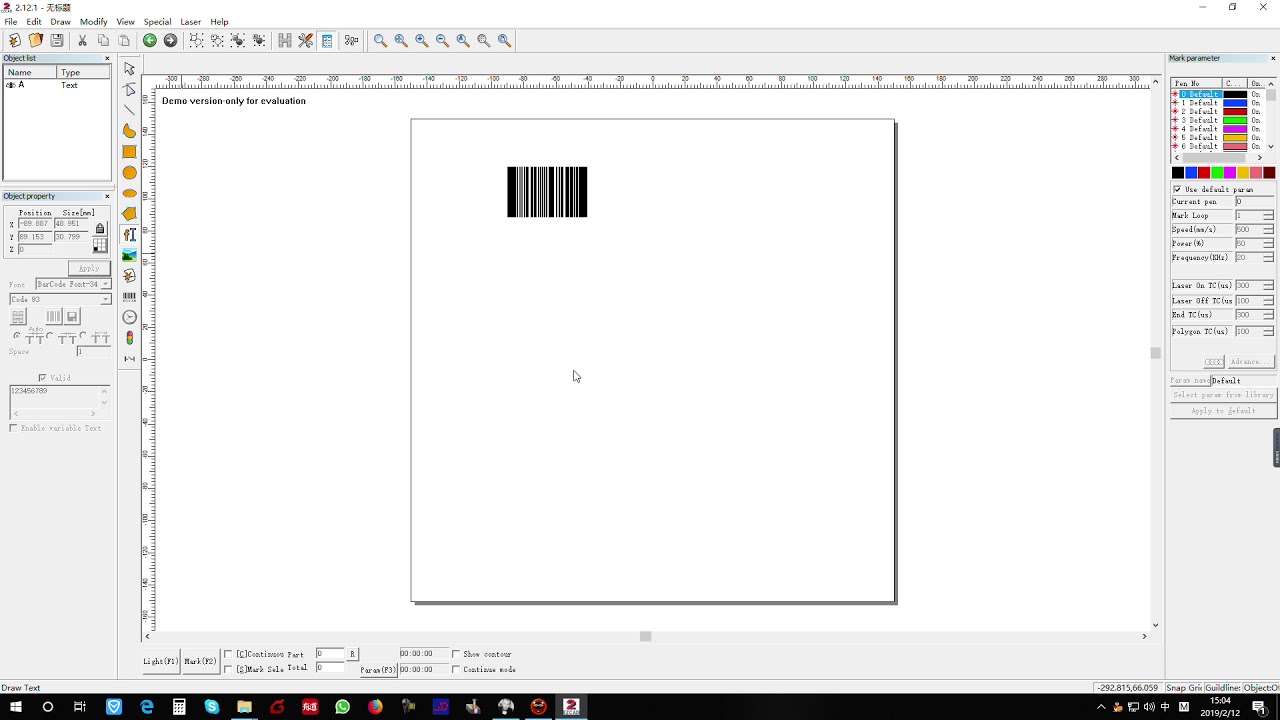Click the Param(F3) button
Screen dimensions: 1280x720
click(378, 669)
